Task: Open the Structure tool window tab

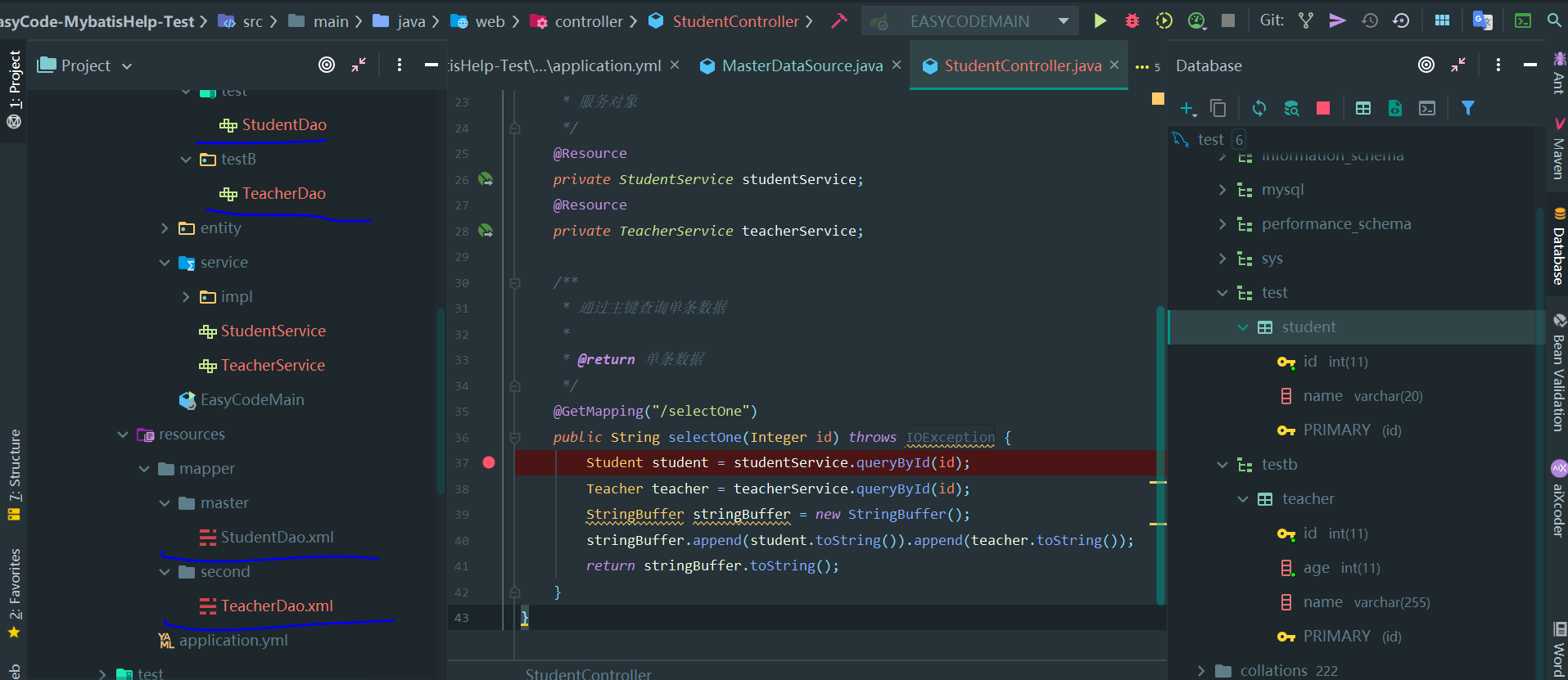Action: pos(14,475)
